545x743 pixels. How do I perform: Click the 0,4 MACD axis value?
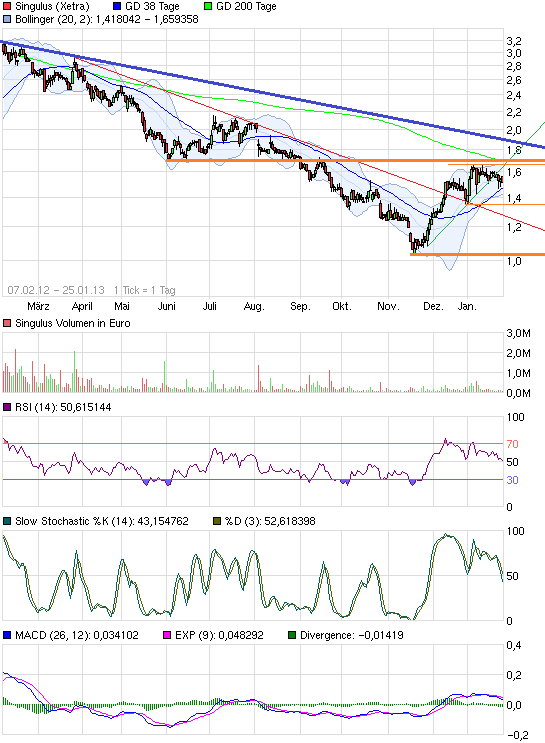point(514,645)
